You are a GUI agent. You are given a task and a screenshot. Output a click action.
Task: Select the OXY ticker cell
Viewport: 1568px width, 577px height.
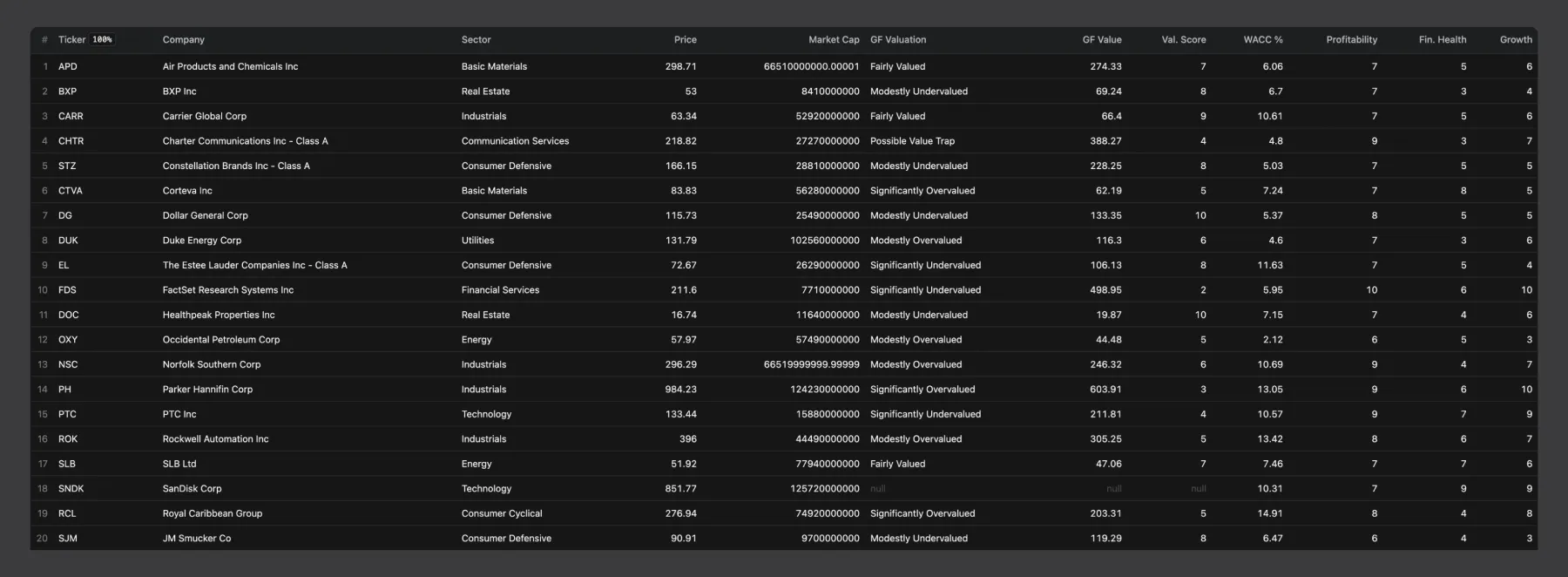(68, 340)
